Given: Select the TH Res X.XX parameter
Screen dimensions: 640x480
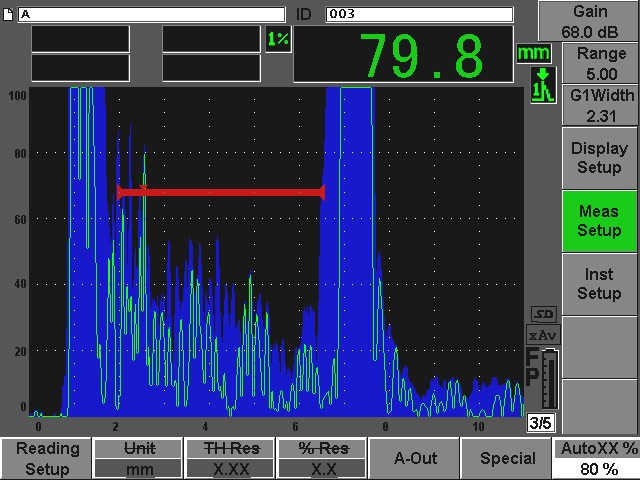Looking at the screenshot, I should (x=230, y=458).
